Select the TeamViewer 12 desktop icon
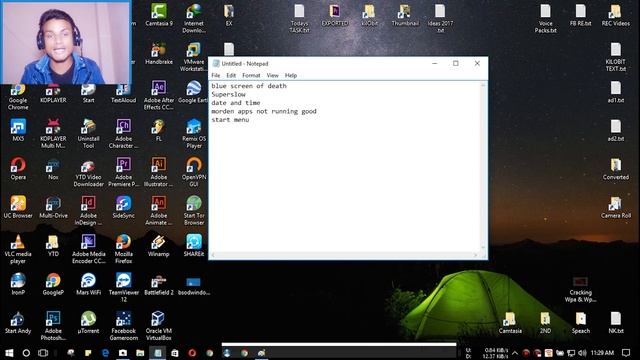This screenshot has width=640, height=360. tap(124, 287)
